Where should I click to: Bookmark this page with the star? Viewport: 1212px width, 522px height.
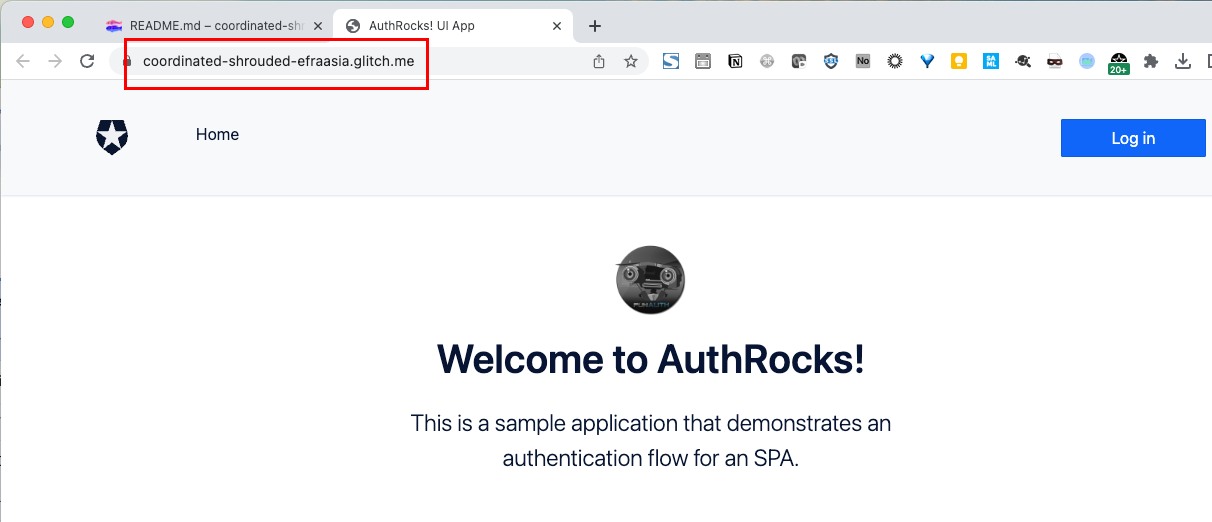click(x=631, y=61)
